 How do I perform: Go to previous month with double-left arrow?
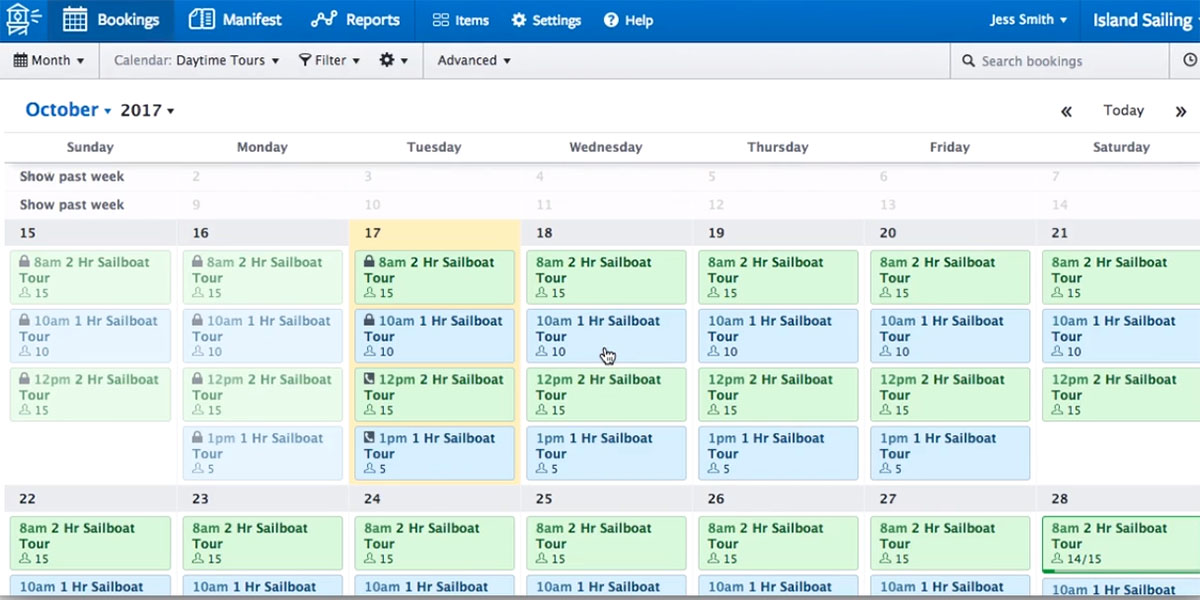click(x=1066, y=111)
